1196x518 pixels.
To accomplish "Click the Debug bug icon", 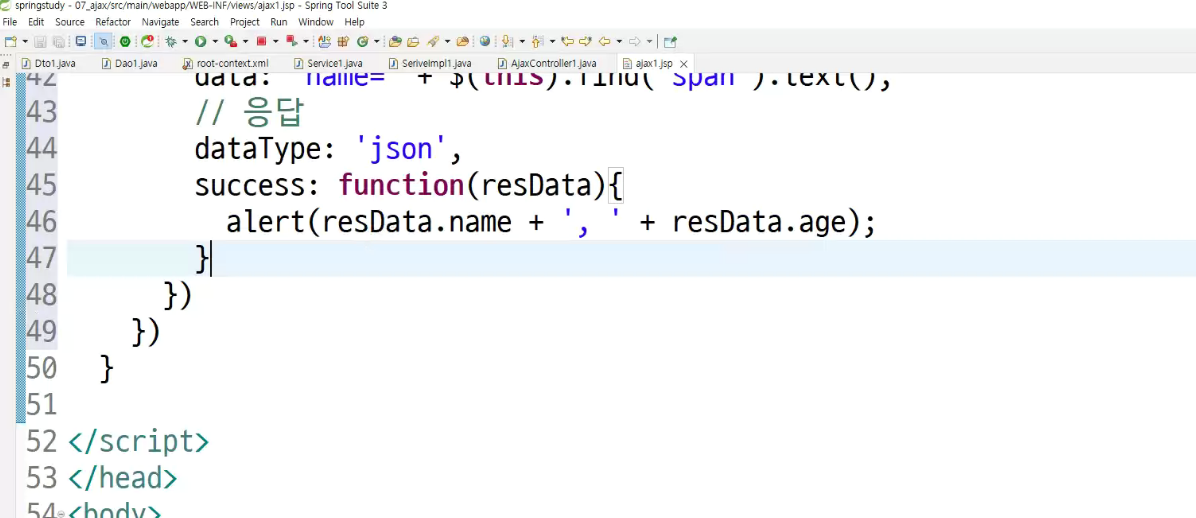I will pos(171,41).
